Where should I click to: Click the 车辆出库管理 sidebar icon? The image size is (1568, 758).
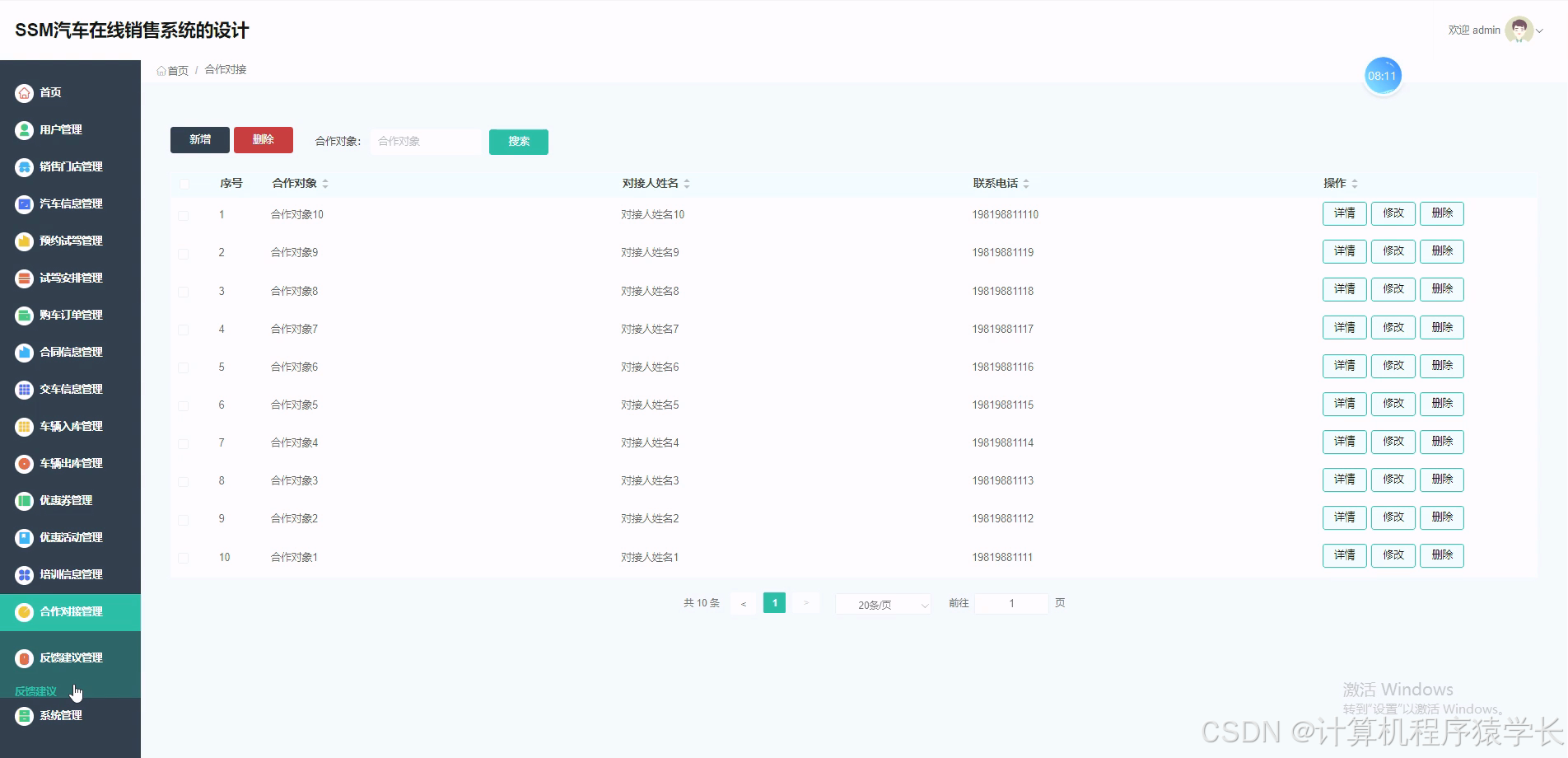pyautogui.click(x=24, y=464)
